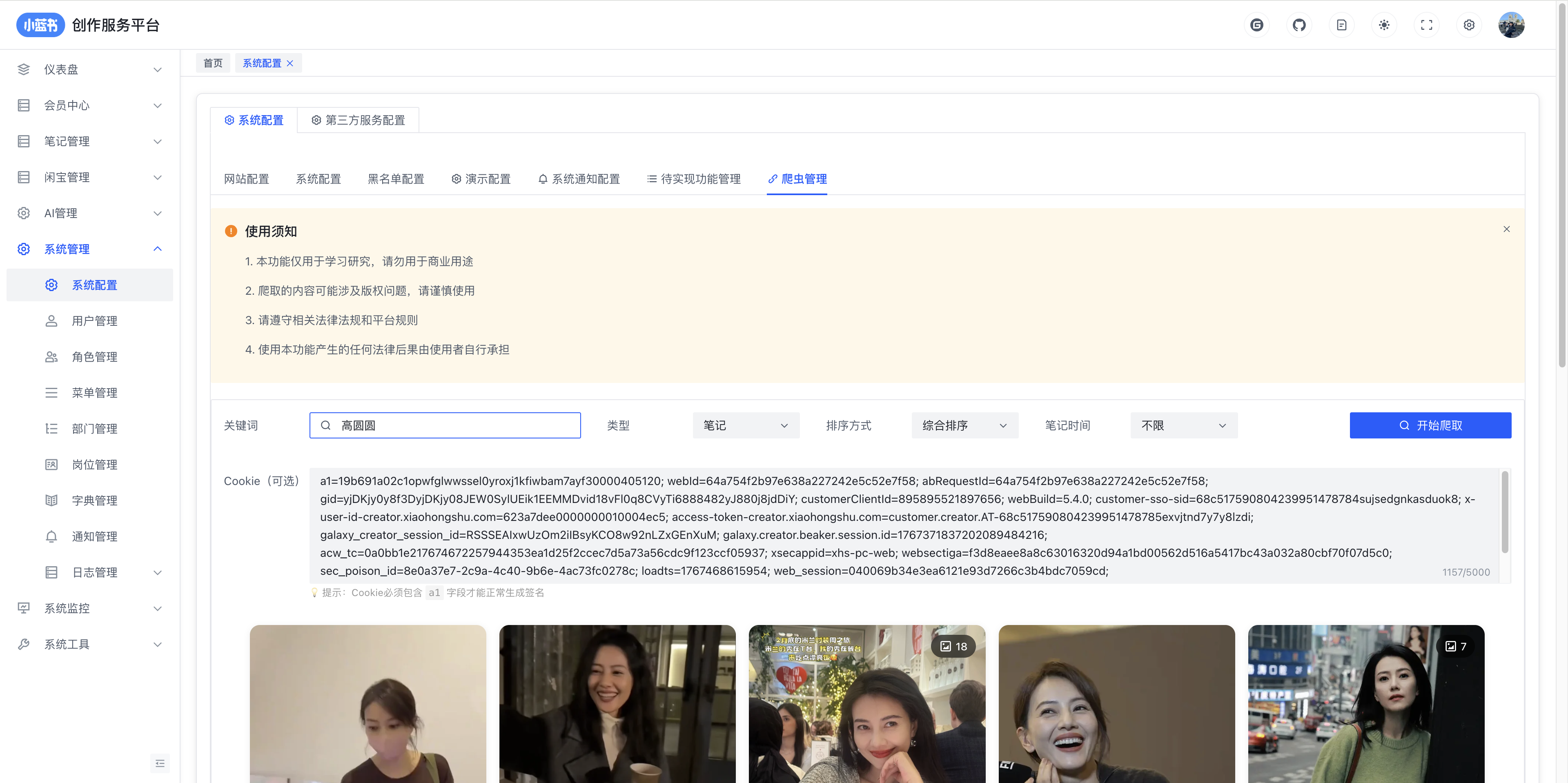Toggle light/dark theme sun icon

click(1384, 25)
